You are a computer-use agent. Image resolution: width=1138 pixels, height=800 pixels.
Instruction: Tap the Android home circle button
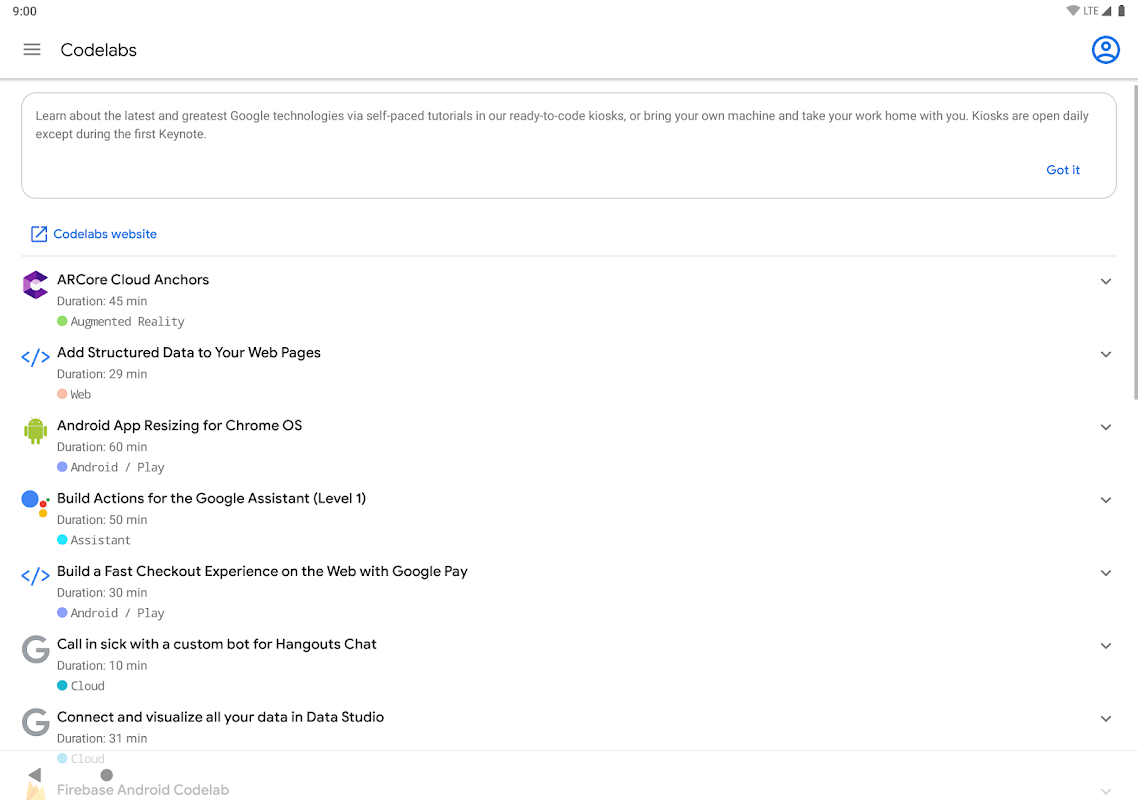(x=107, y=775)
